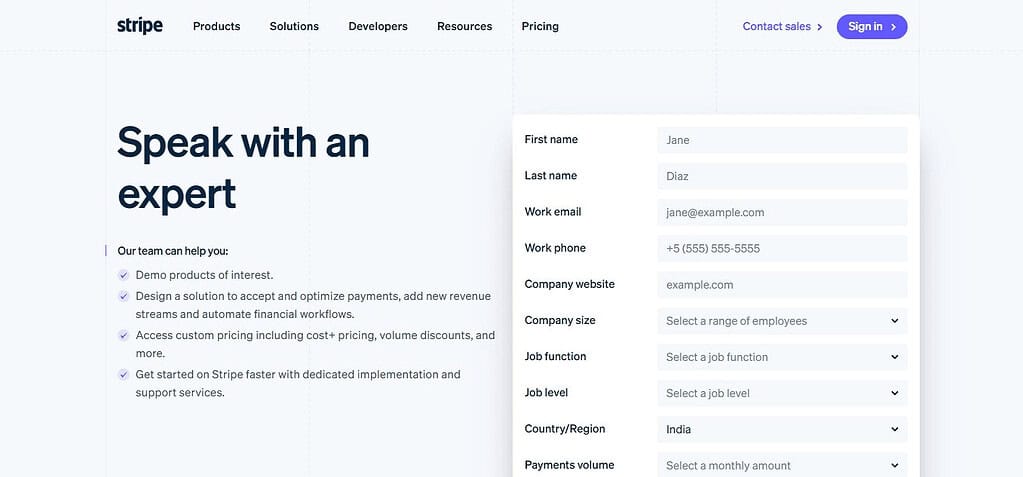
Task: Click the checkmark beside Design a solution
Action: [123, 296]
